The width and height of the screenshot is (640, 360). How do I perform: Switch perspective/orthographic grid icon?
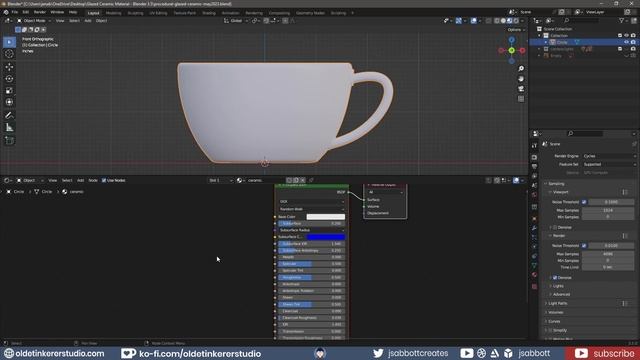click(521, 99)
